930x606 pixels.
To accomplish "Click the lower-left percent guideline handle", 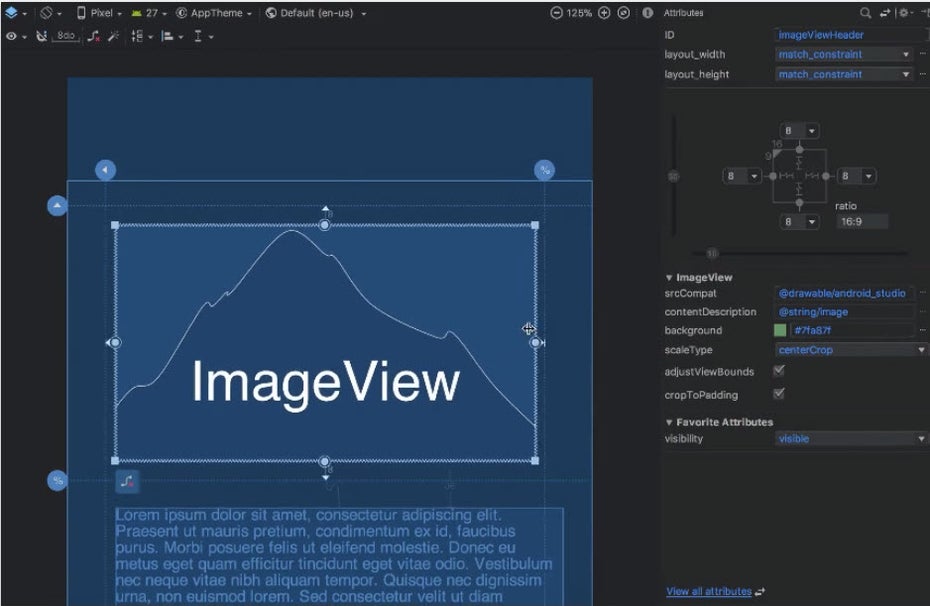I will pyautogui.click(x=57, y=480).
